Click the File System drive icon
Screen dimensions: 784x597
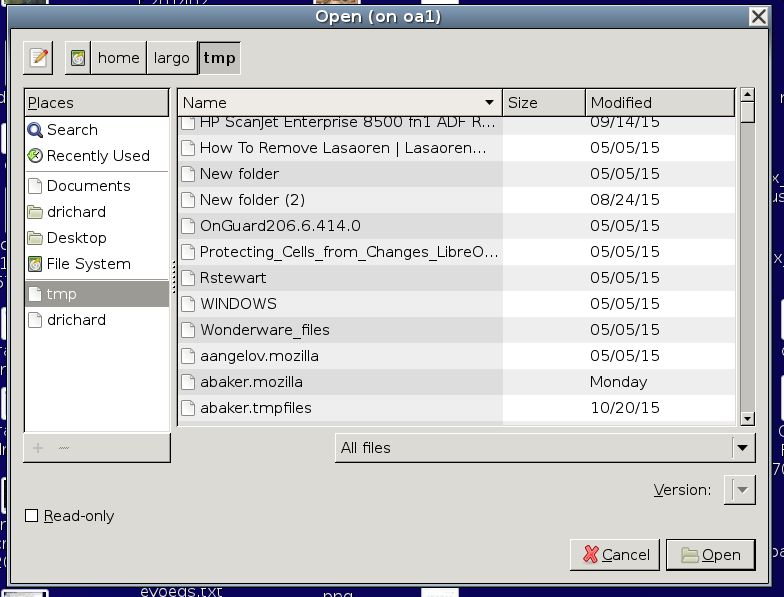coord(35,264)
